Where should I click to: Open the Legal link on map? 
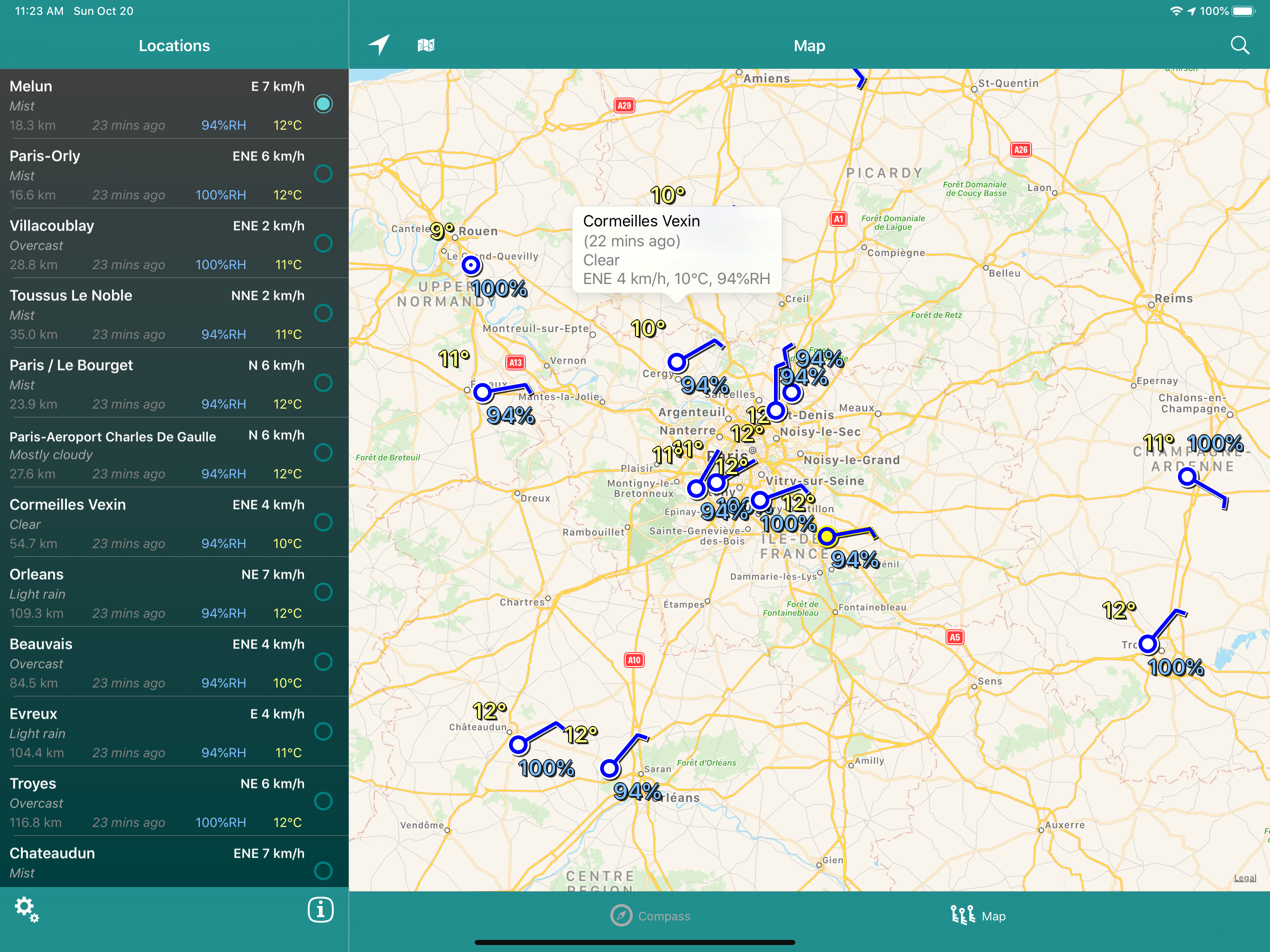1245,878
